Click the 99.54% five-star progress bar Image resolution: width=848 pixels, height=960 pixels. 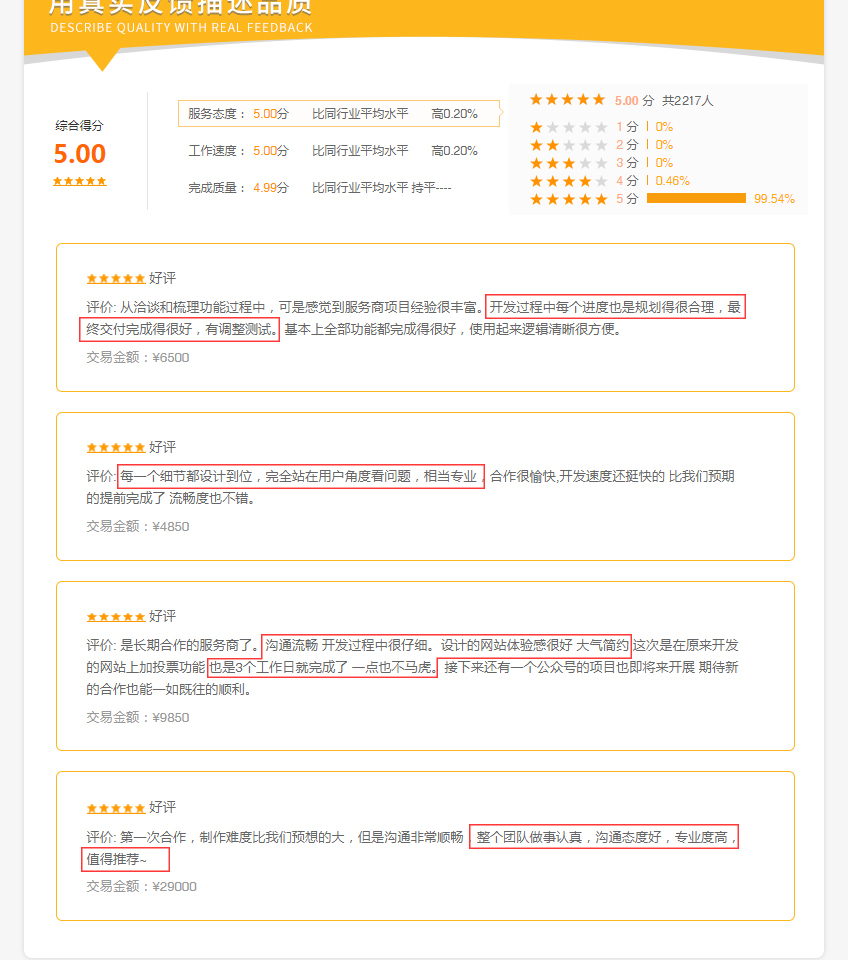(696, 198)
